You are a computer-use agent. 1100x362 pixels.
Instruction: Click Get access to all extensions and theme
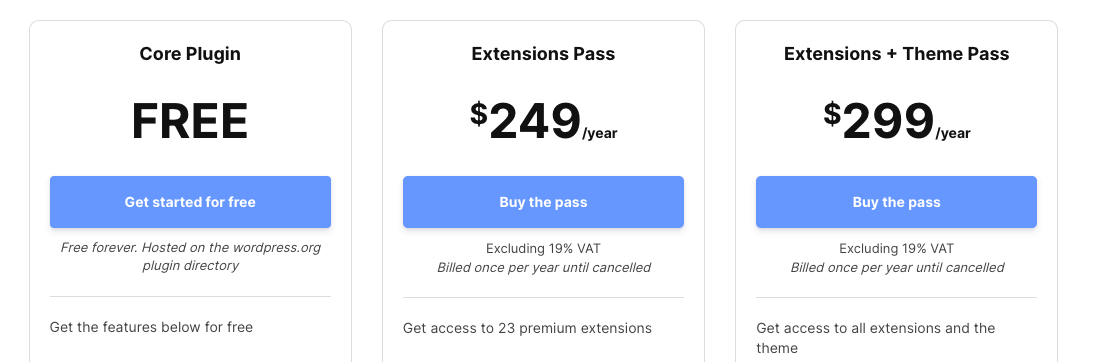point(876,338)
